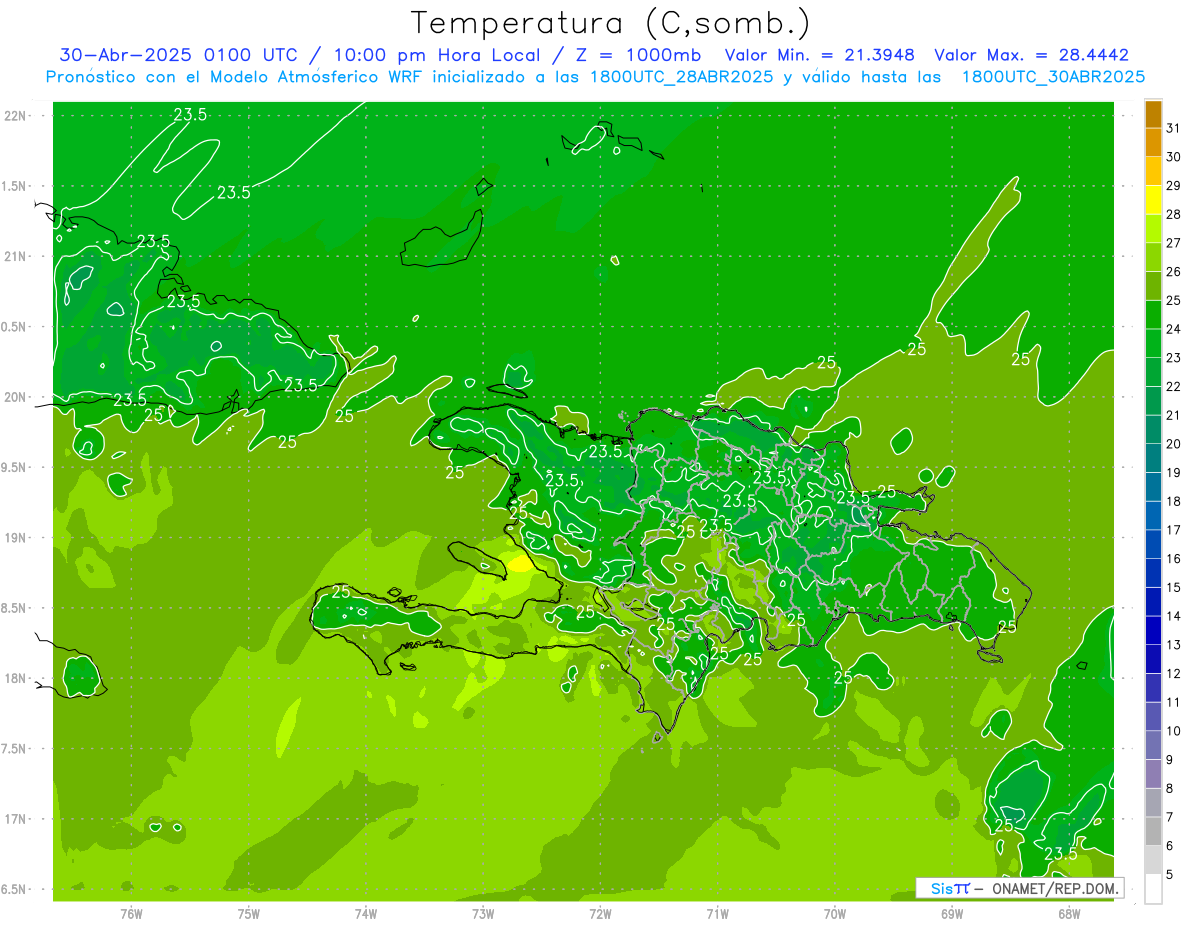Click the legend value 26

[x=1173, y=272]
